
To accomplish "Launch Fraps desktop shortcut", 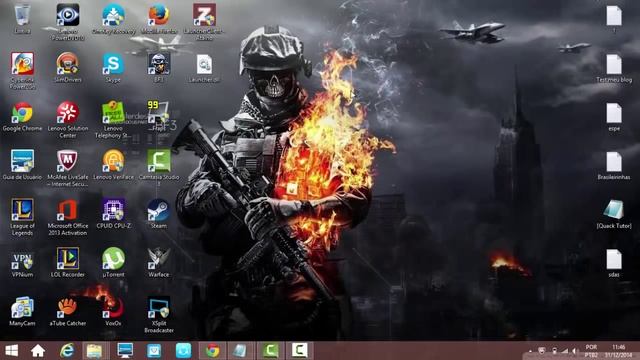I will pos(159,117).
